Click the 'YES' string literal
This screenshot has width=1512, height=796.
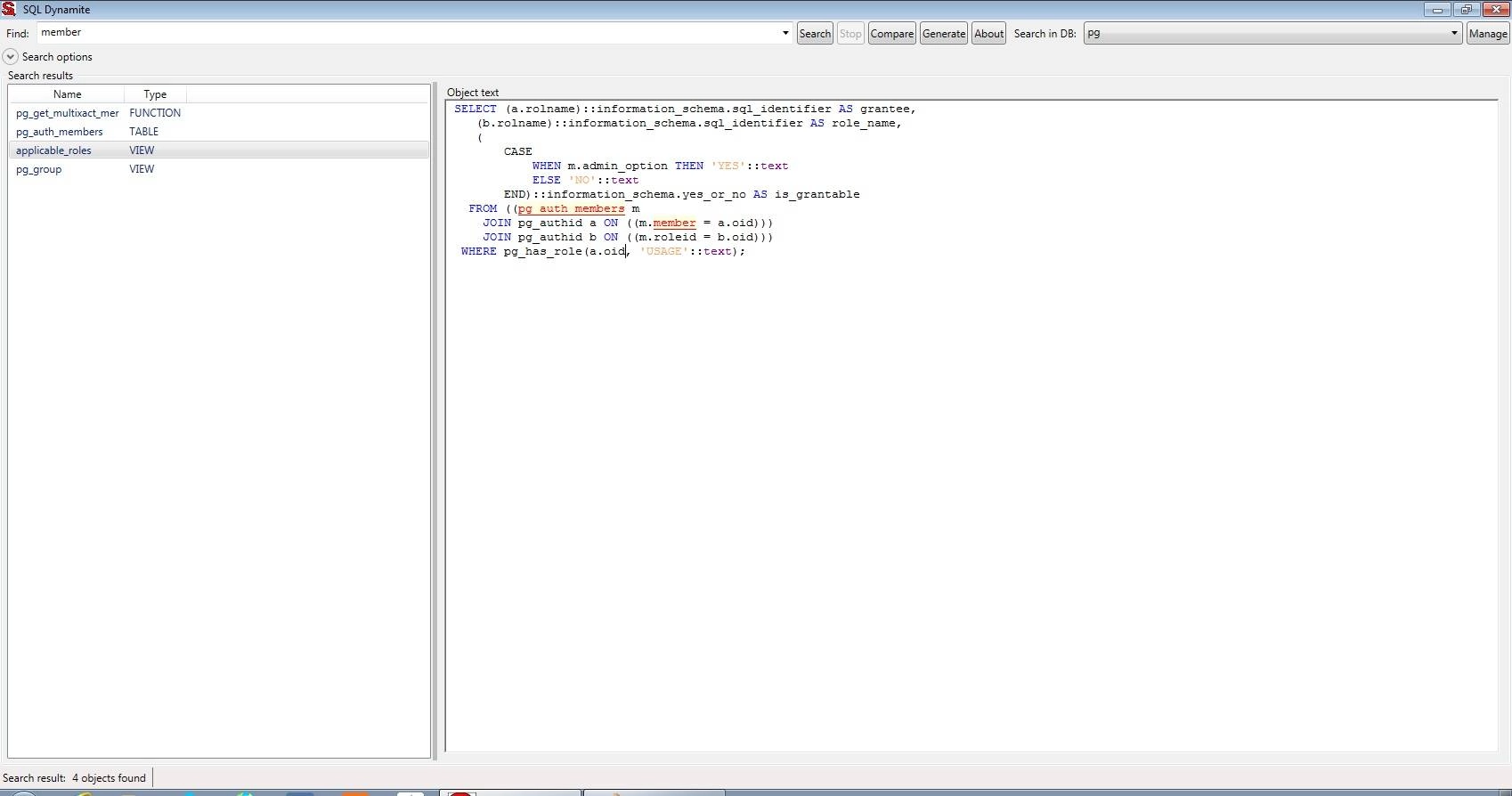[728, 166]
